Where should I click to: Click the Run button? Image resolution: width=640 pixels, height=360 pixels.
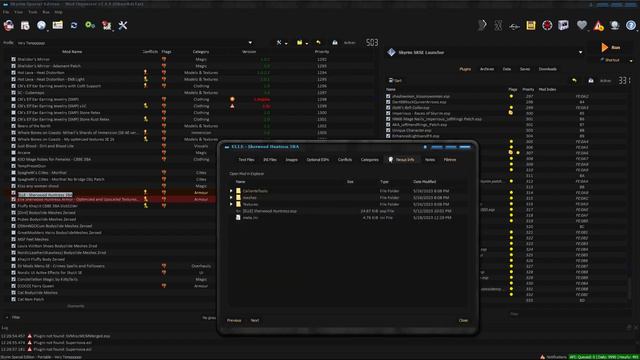point(611,47)
